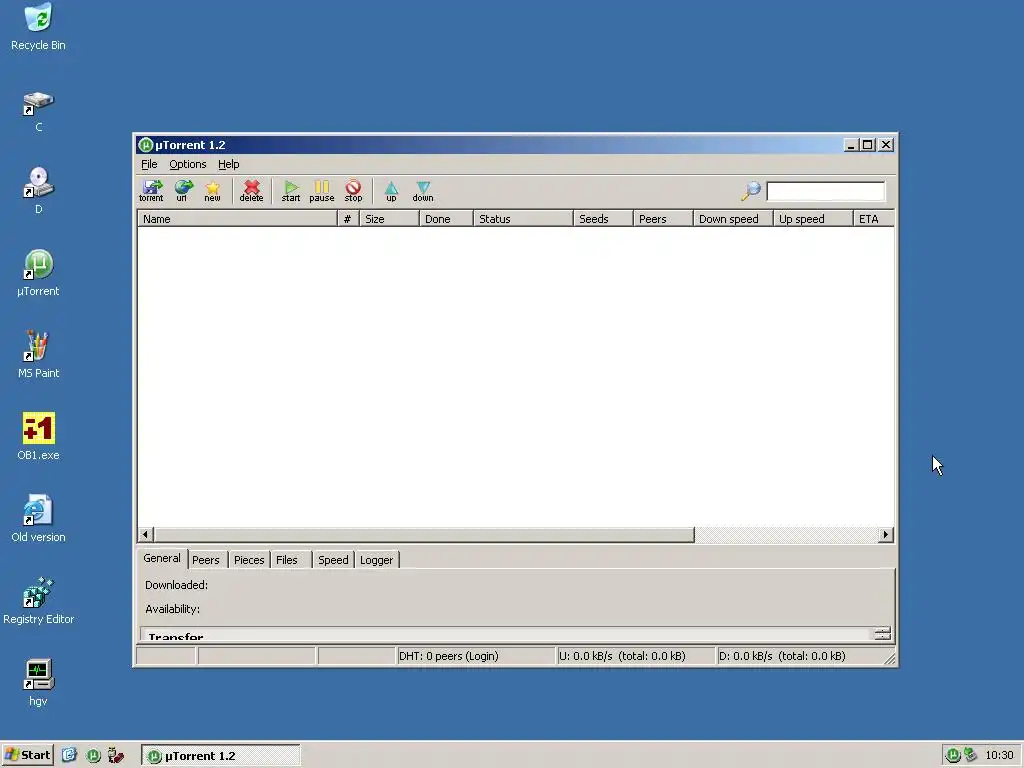Select the hgv desktop shortcut

point(38,683)
